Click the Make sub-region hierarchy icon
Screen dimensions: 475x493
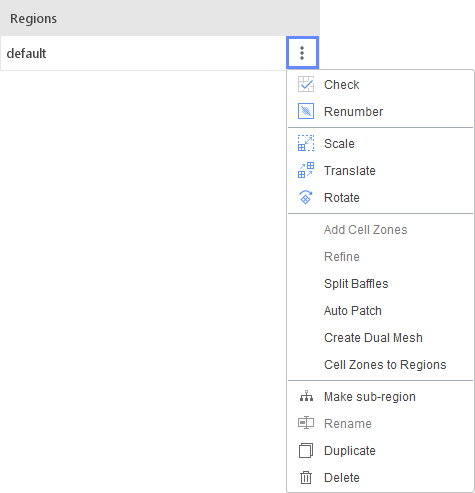point(306,396)
